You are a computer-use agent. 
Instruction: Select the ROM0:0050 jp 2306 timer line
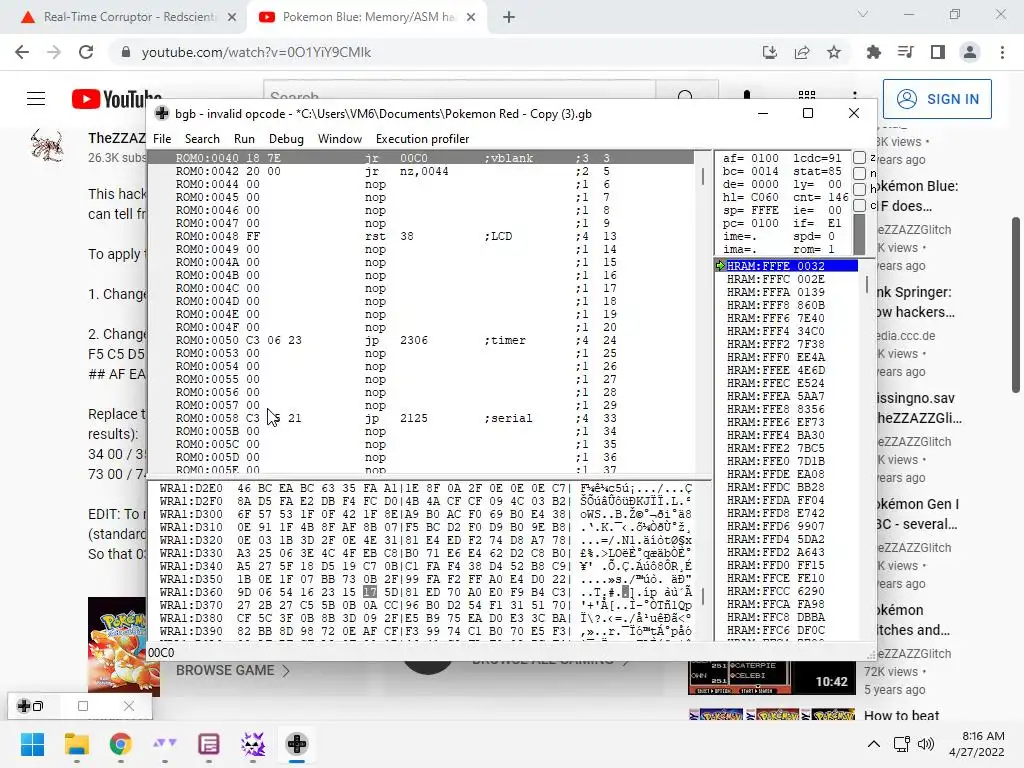coord(421,340)
